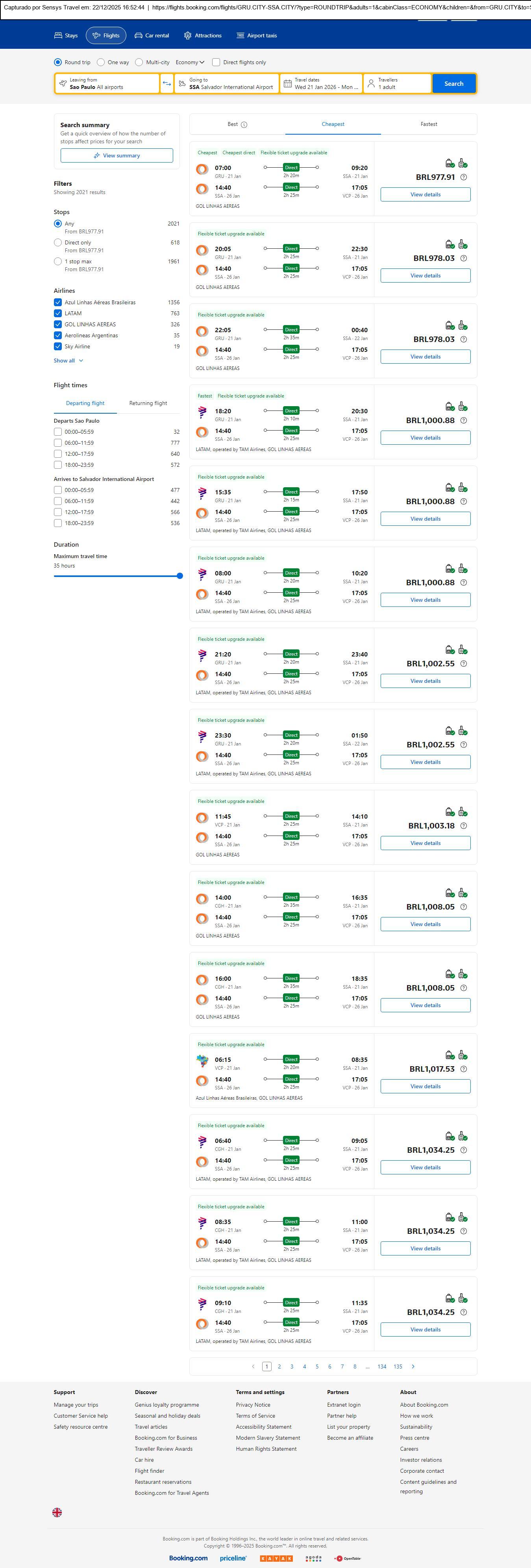531x1568 pixels.
Task: Open the Travellers 1 adult selector
Action: tap(397, 83)
